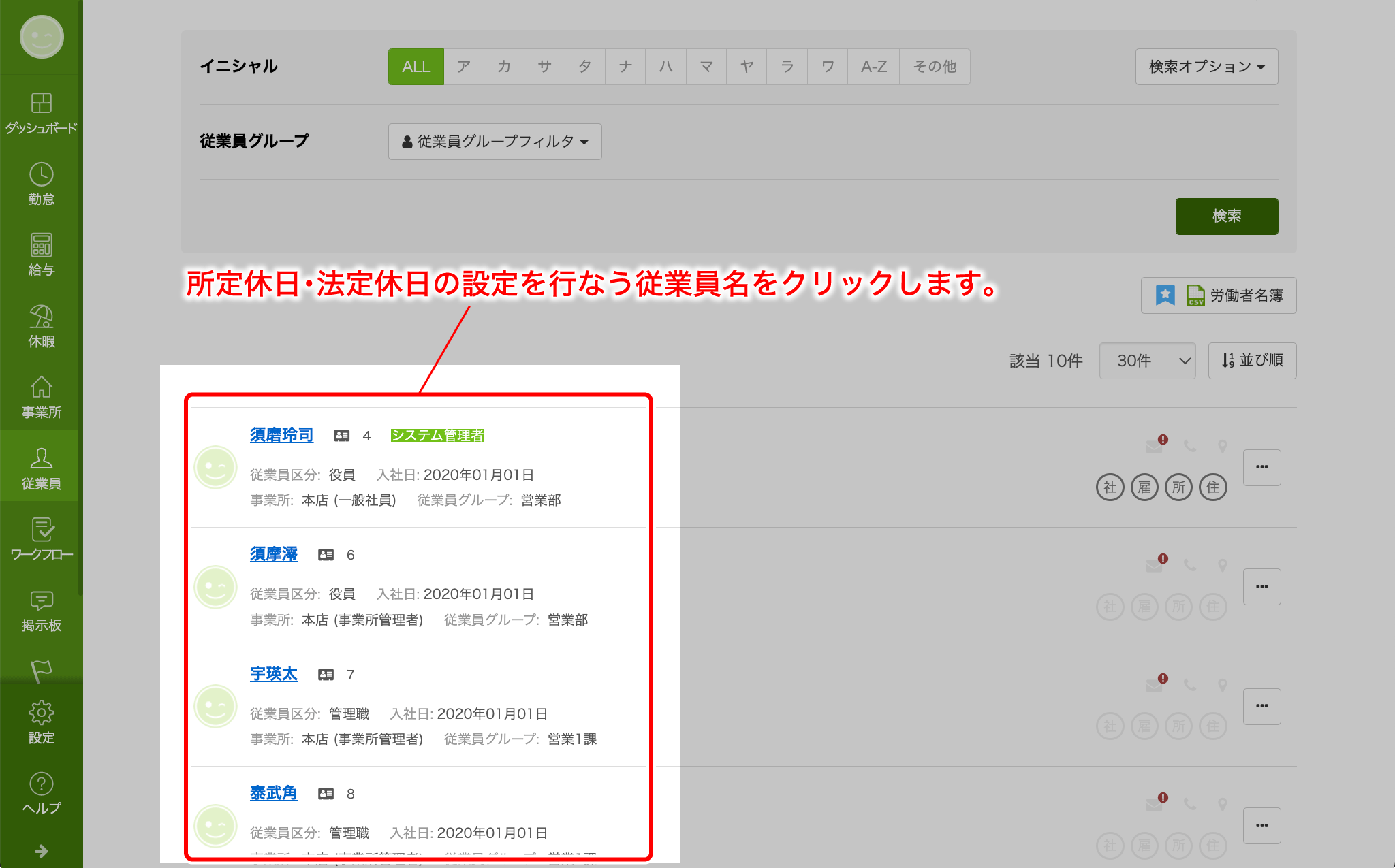
Task: Select the マ initial filter
Action: tap(706, 67)
